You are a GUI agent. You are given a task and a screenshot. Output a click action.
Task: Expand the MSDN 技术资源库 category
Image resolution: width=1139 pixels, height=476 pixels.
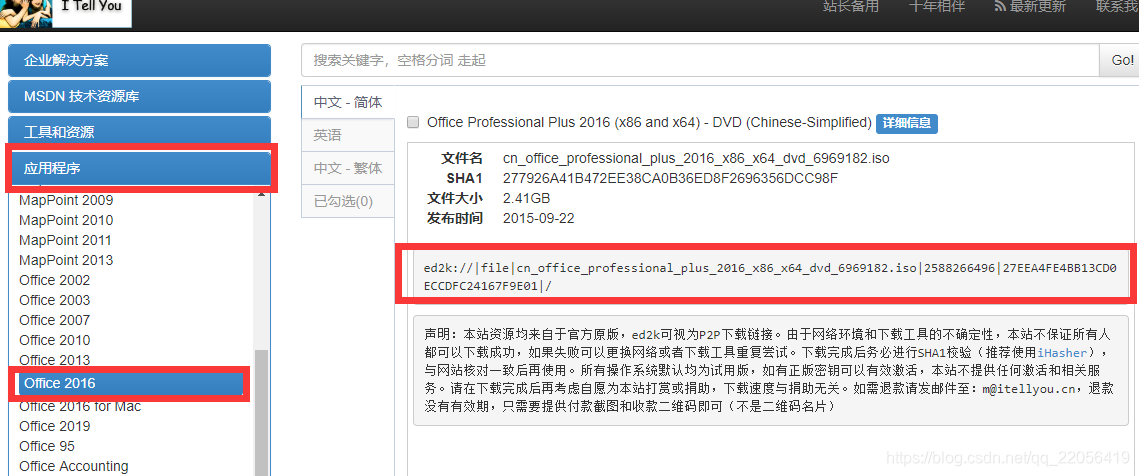139,96
